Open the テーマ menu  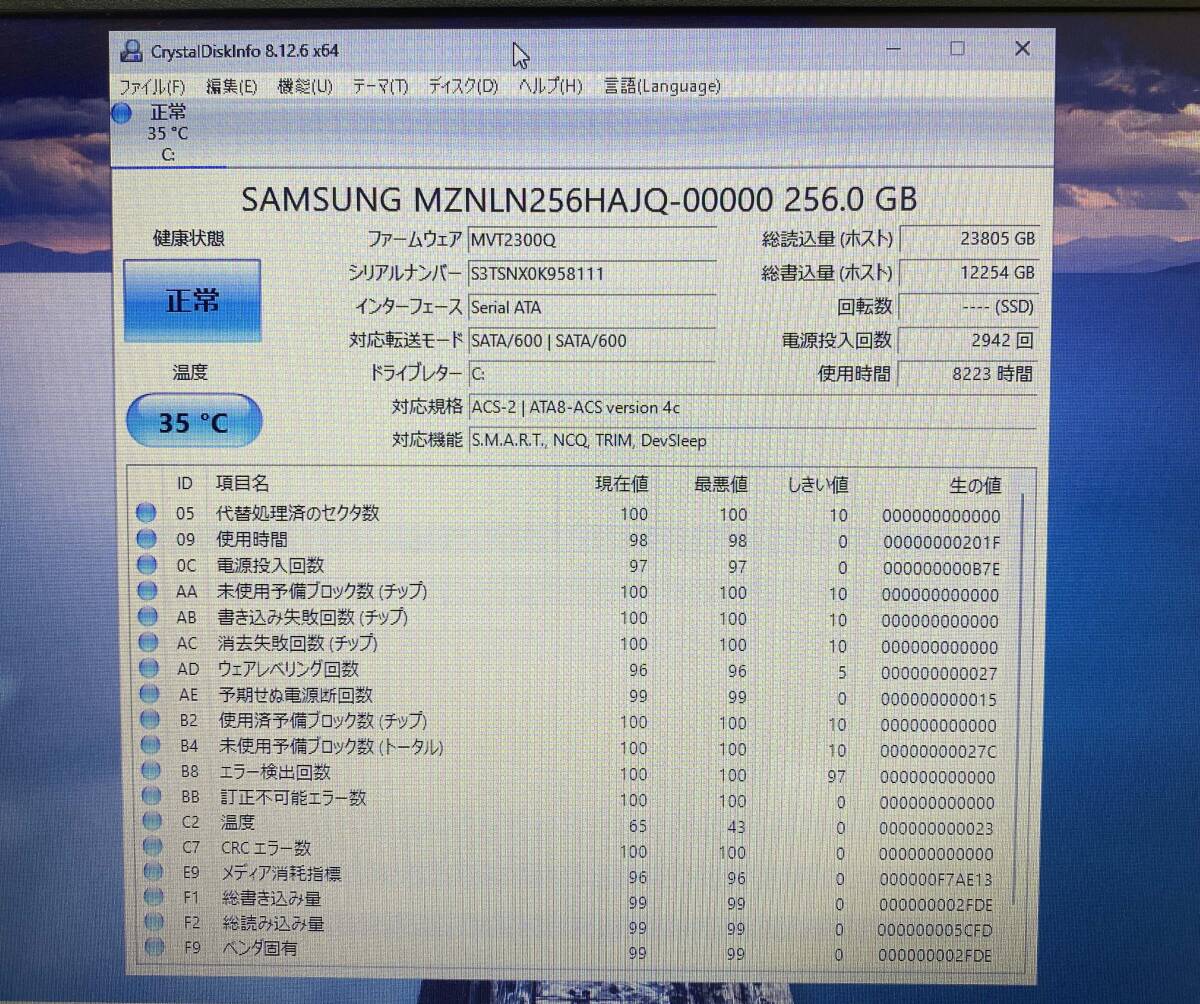tap(378, 87)
